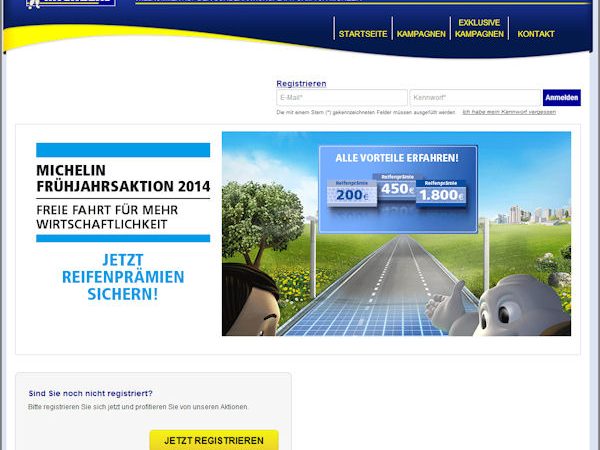Image resolution: width=600 pixels, height=450 pixels.
Task: Click the Anmelden login button
Action: 561,98
